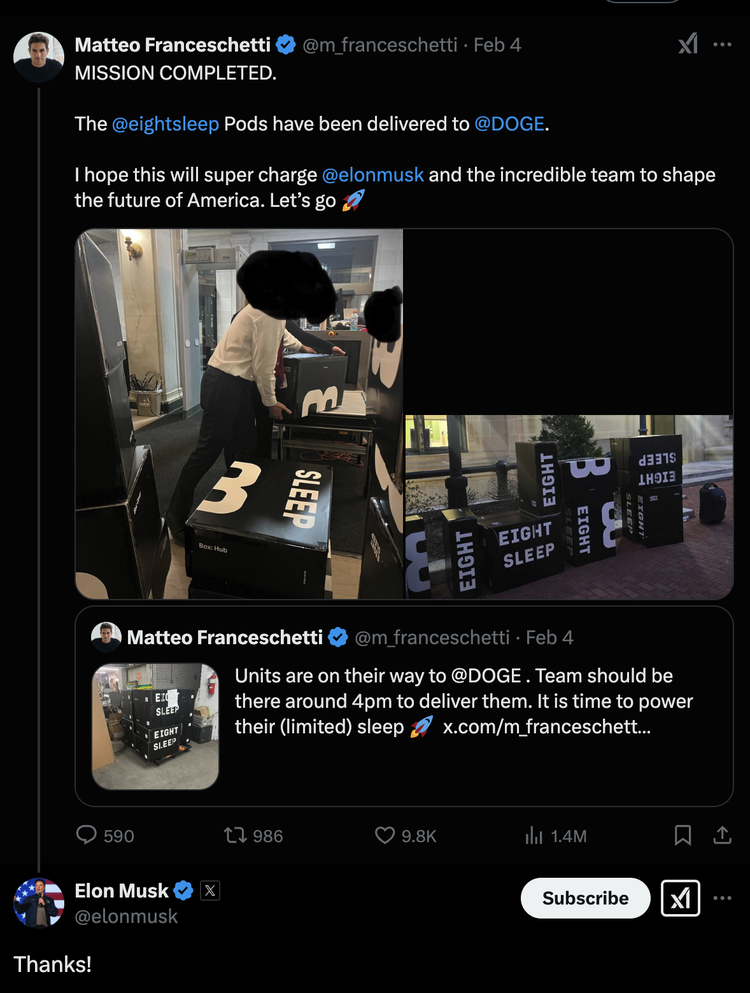The height and width of the screenshot is (993, 750).
Task: Click the X affiliate badge next to Elon Musk
Action: [x=210, y=891]
